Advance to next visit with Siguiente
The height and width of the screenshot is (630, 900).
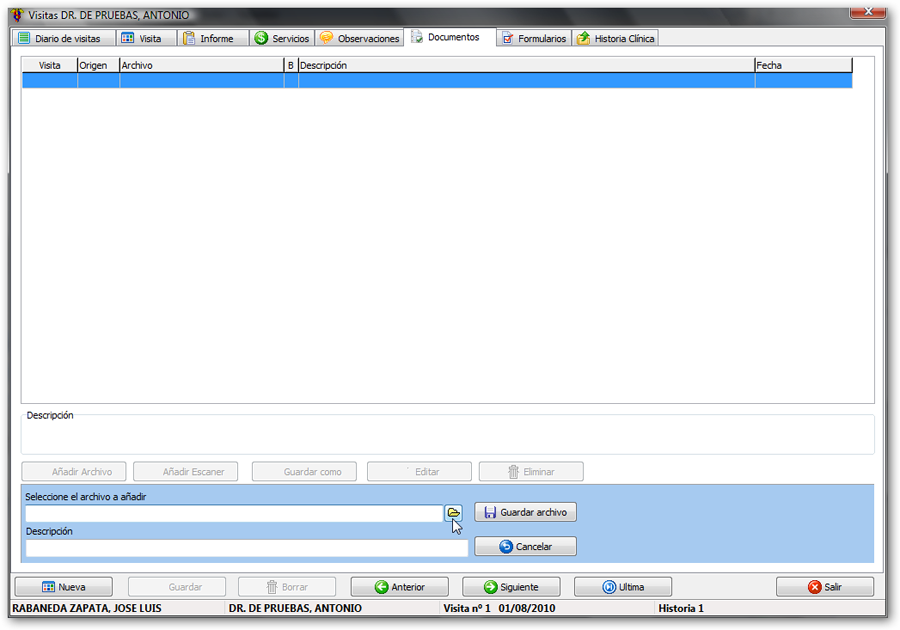point(511,587)
